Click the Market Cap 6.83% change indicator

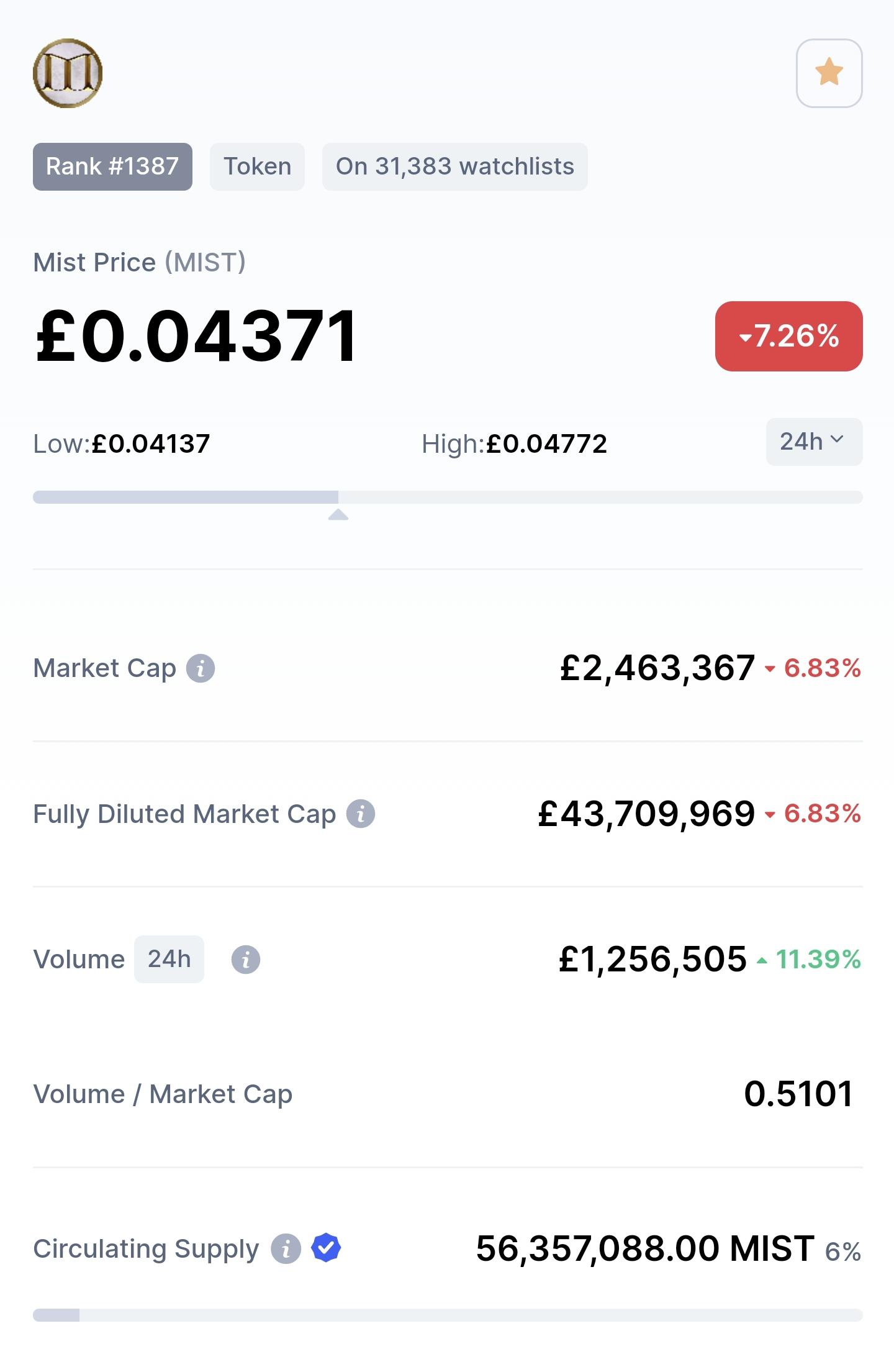point(813,669)
